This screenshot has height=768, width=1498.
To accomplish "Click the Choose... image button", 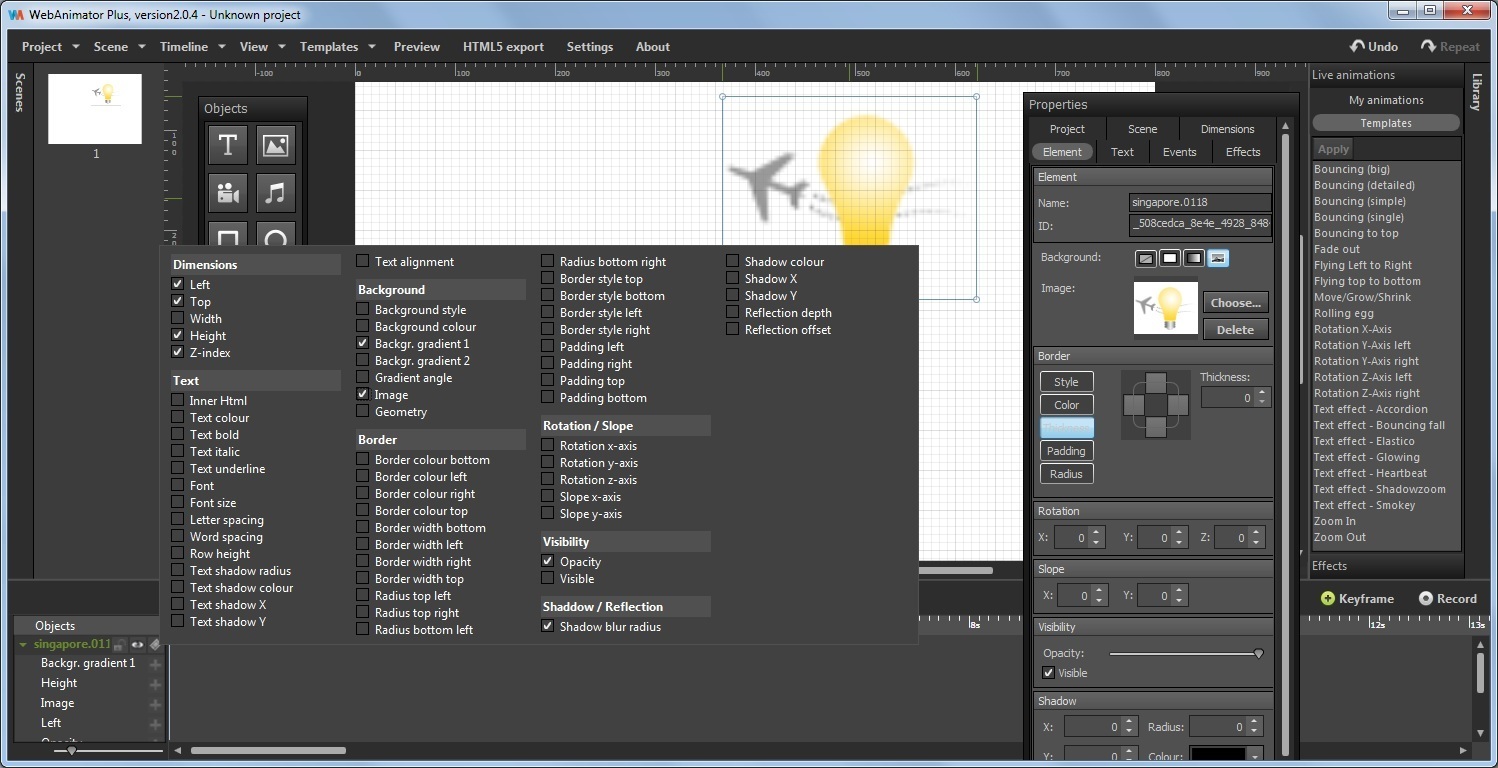I will 1235,302.
